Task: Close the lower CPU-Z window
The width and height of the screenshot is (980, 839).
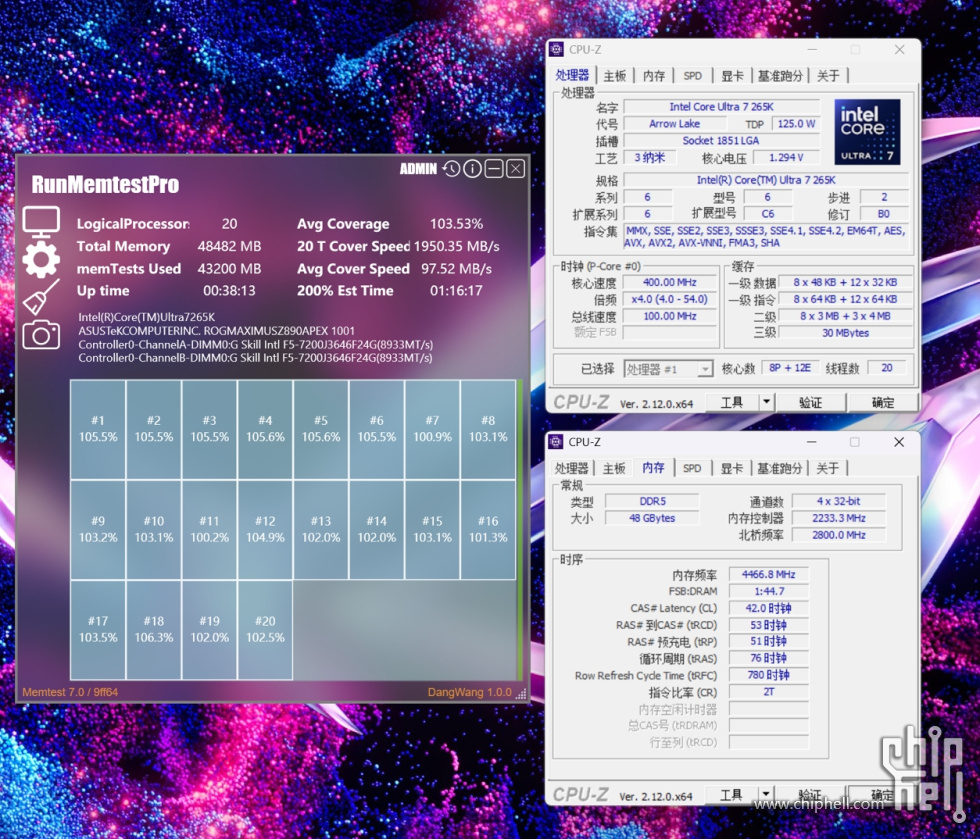Action: (x=899, y=442)
